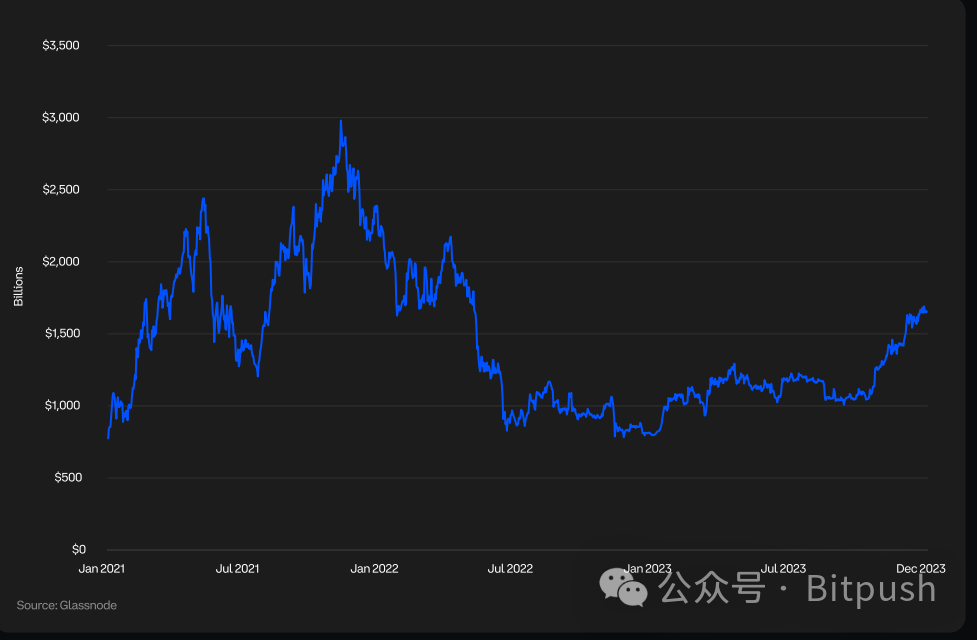Select the $3,000 axis value
Viewport: 977px width, 640px height.
click(61, 118)
